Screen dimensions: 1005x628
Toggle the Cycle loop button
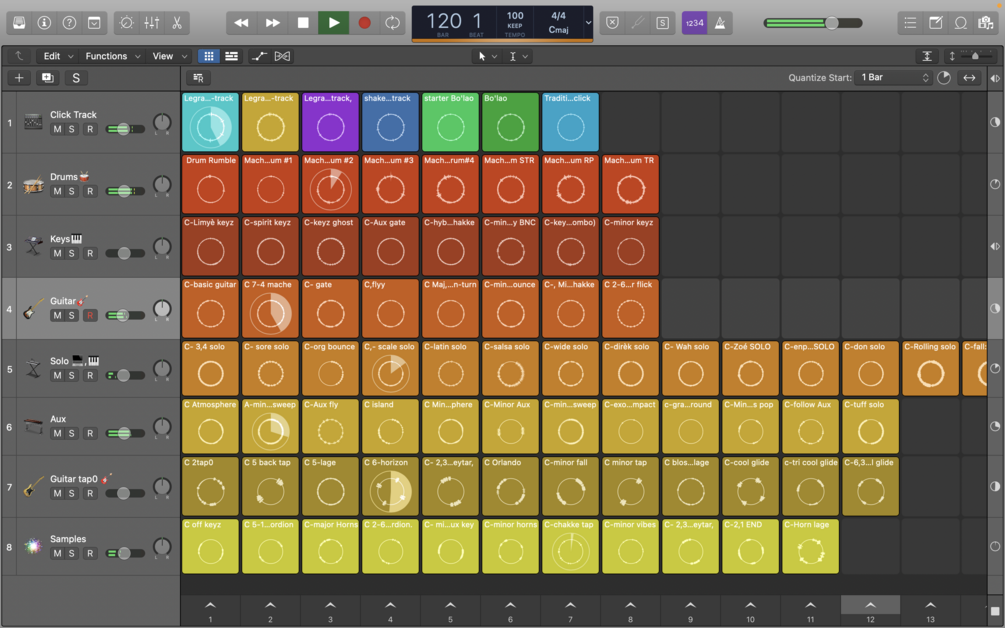[392, 23]
